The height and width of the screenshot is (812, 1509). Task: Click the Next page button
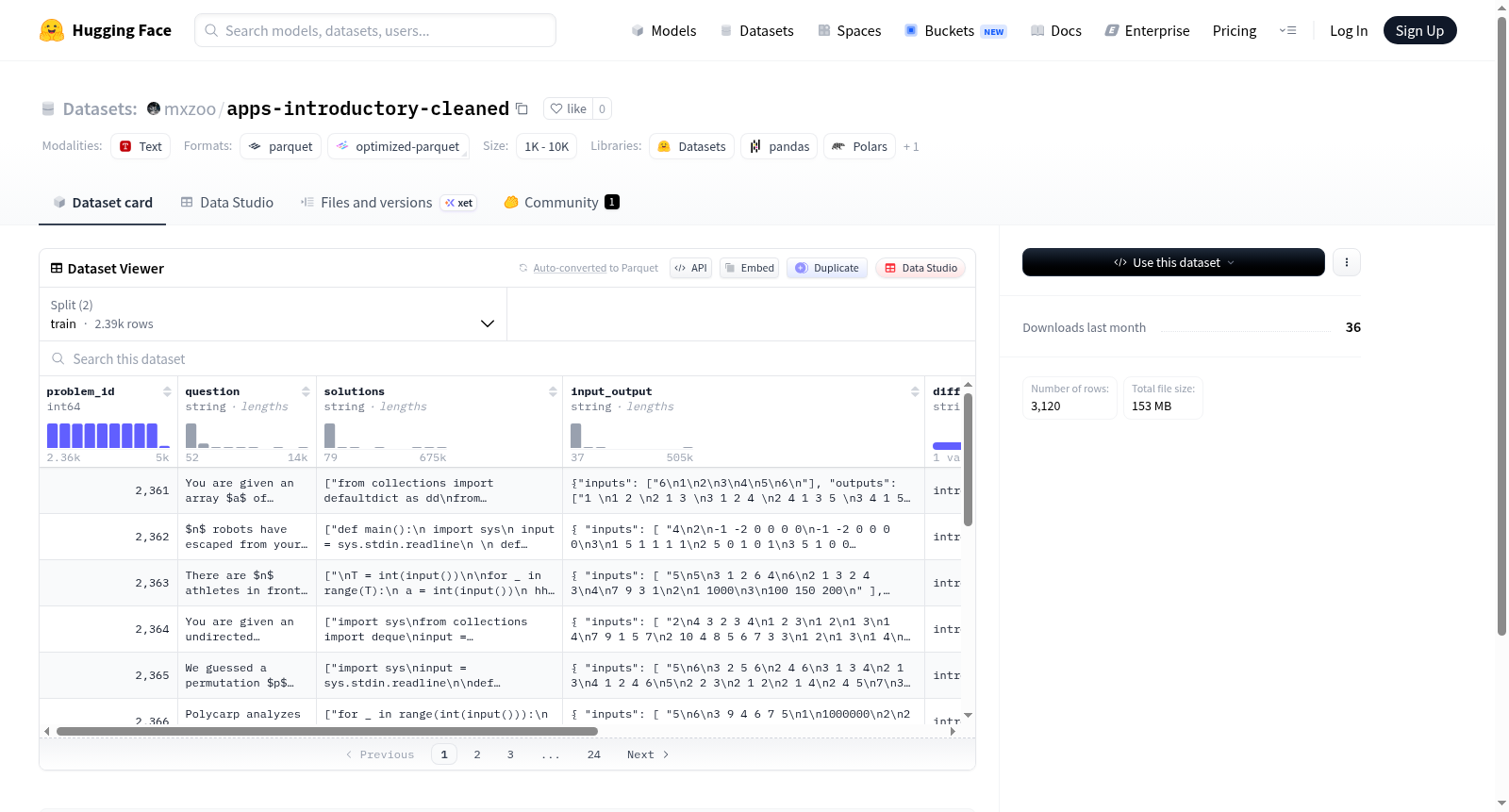coord(648,754)
